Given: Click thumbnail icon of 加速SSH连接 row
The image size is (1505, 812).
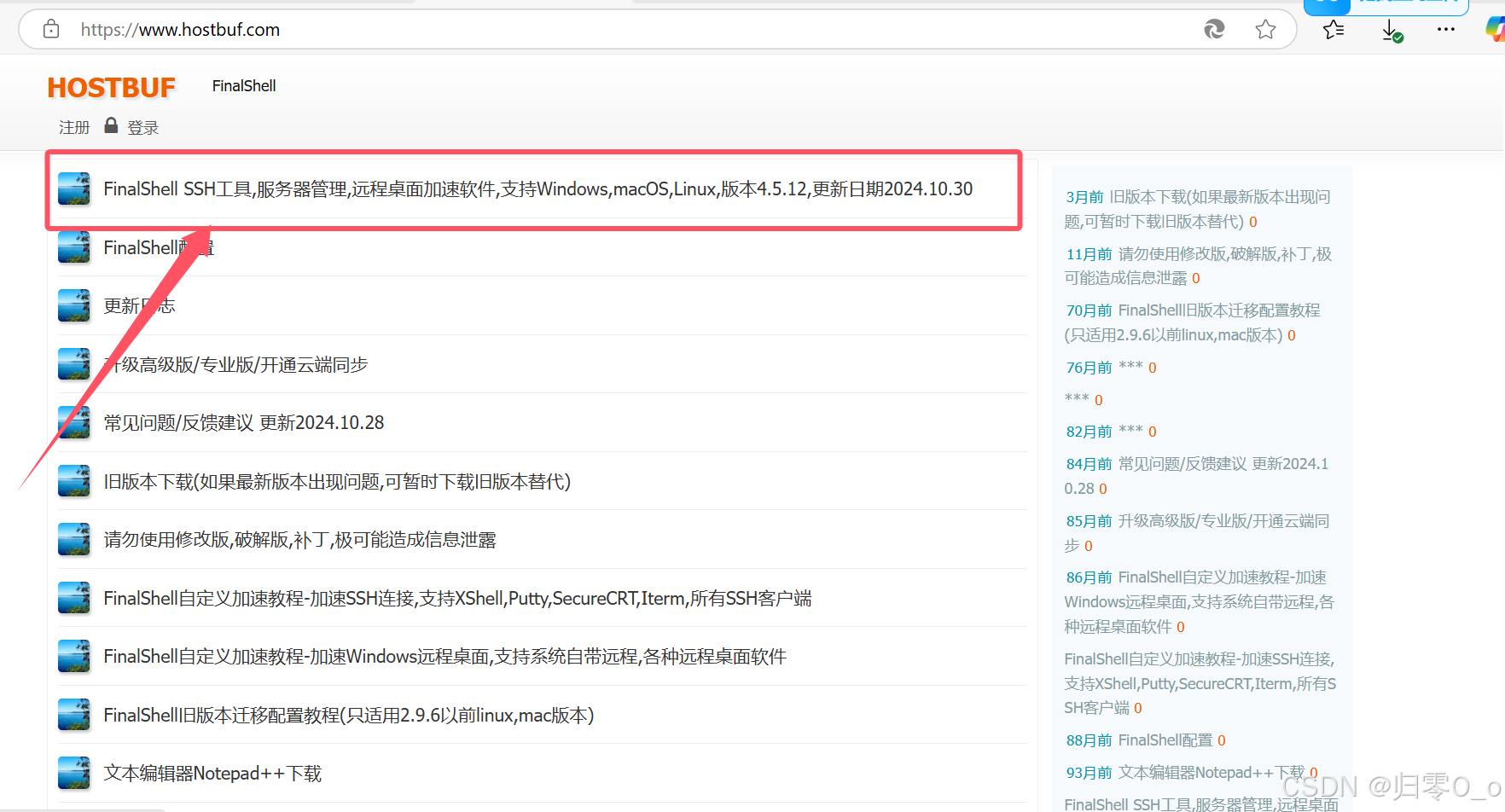Looking at the screenshot, I should (x=74, y=598).
